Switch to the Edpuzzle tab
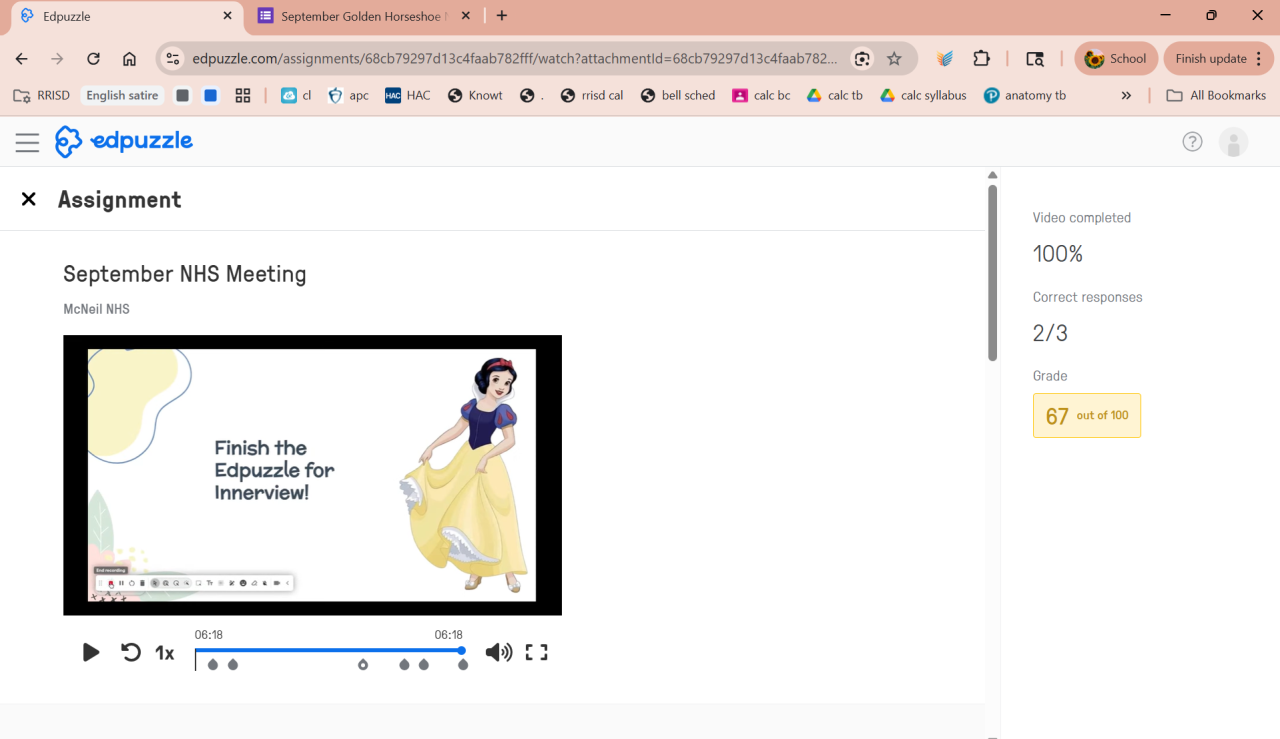 pos(126,16)
